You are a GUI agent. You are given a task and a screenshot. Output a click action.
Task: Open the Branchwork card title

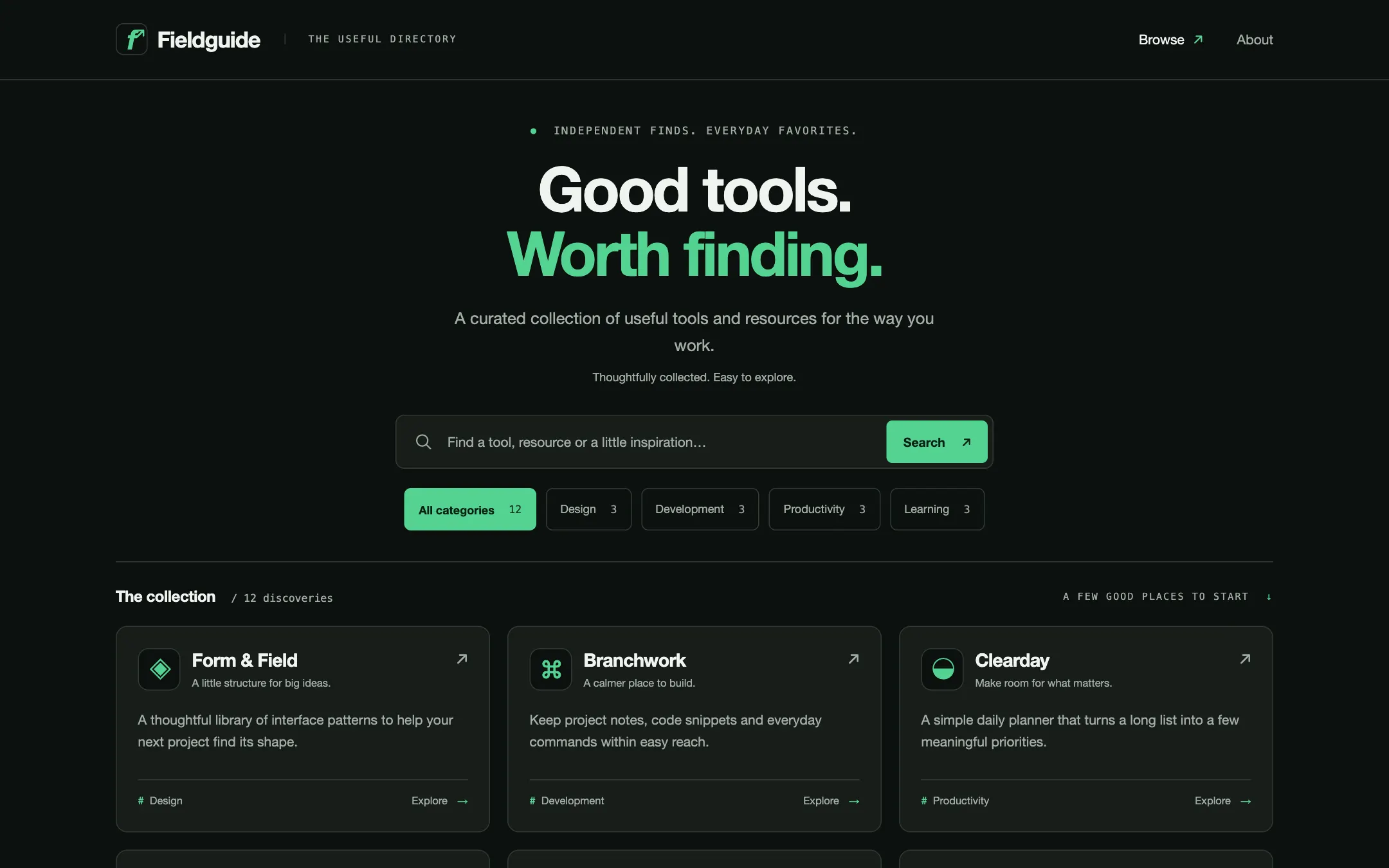pos(634,660)
